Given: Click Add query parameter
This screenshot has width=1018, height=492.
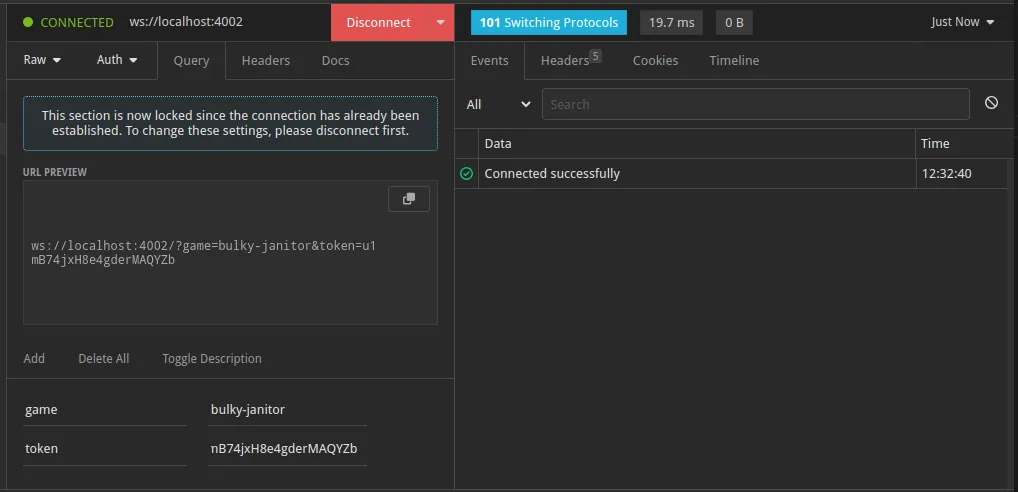Looking at the screenshot, I should (x=34, y=358).
